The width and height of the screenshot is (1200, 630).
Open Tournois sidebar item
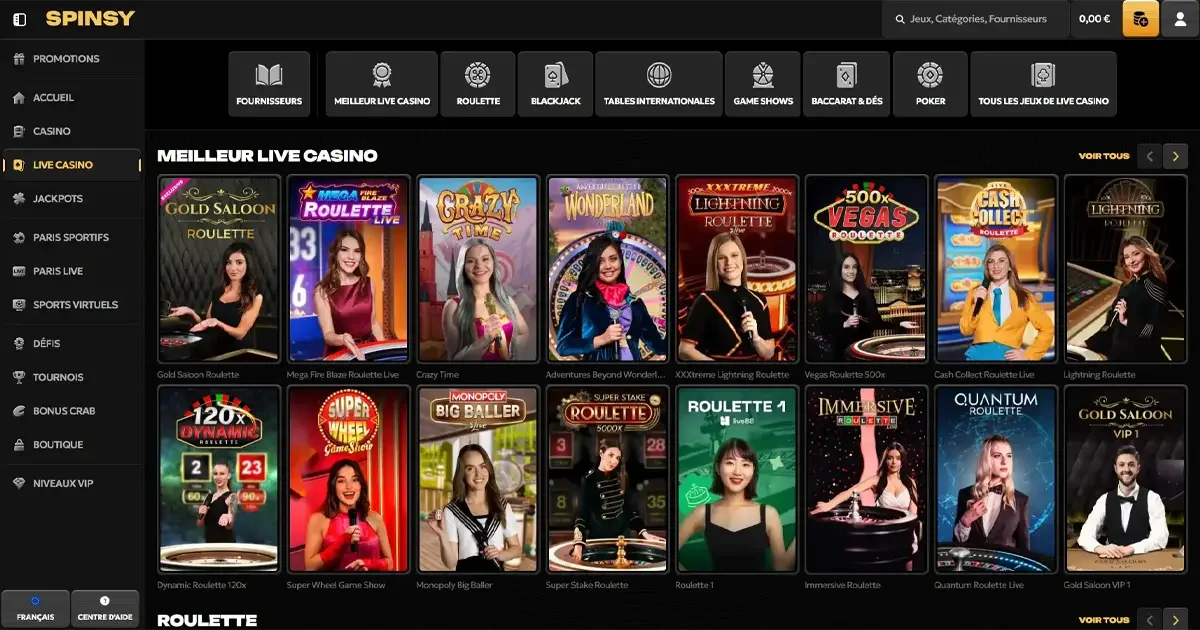tap(72, 377)
